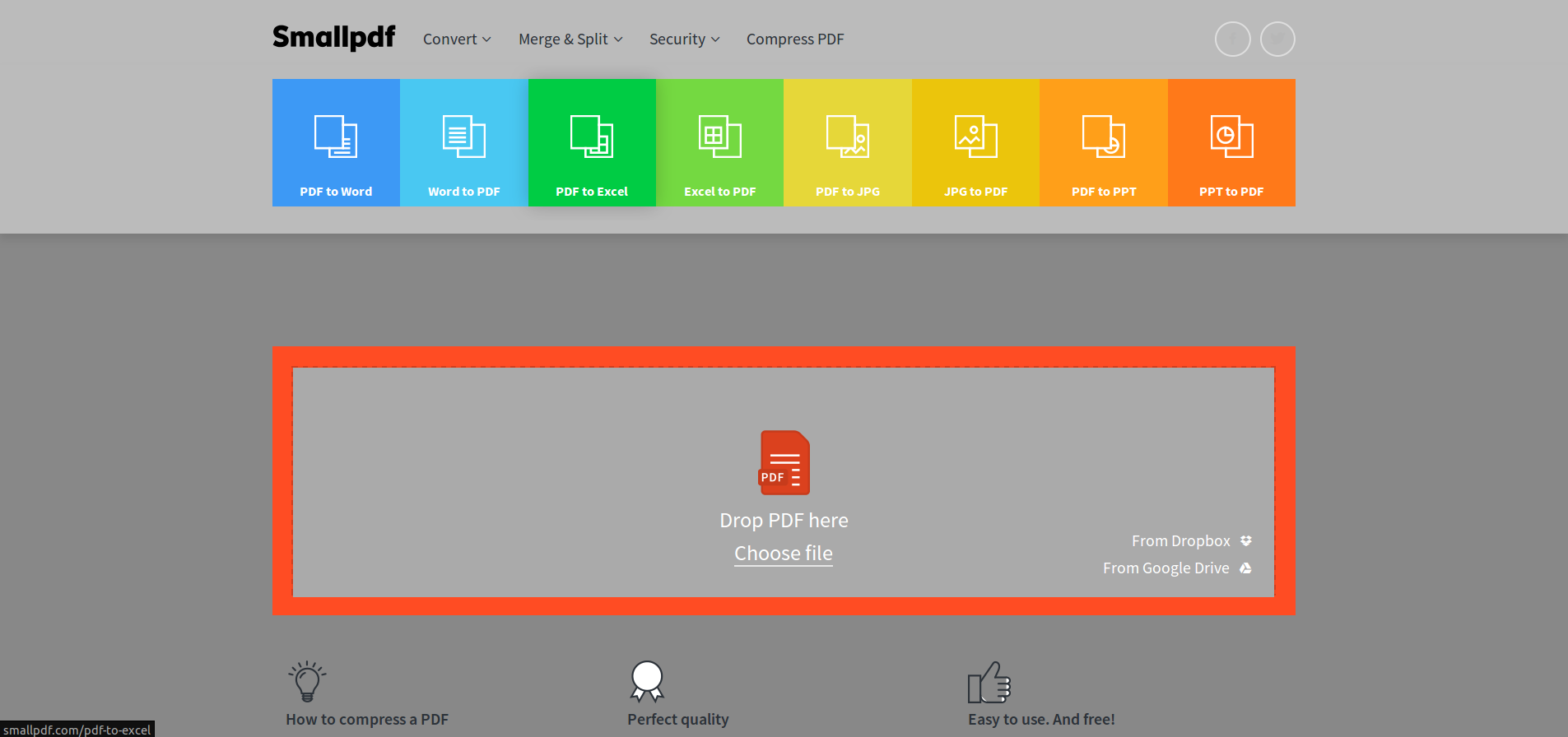Open the JPG to PDF tile
The width and height of the screenshot is (1568, 737).
[x=976, y=142]
